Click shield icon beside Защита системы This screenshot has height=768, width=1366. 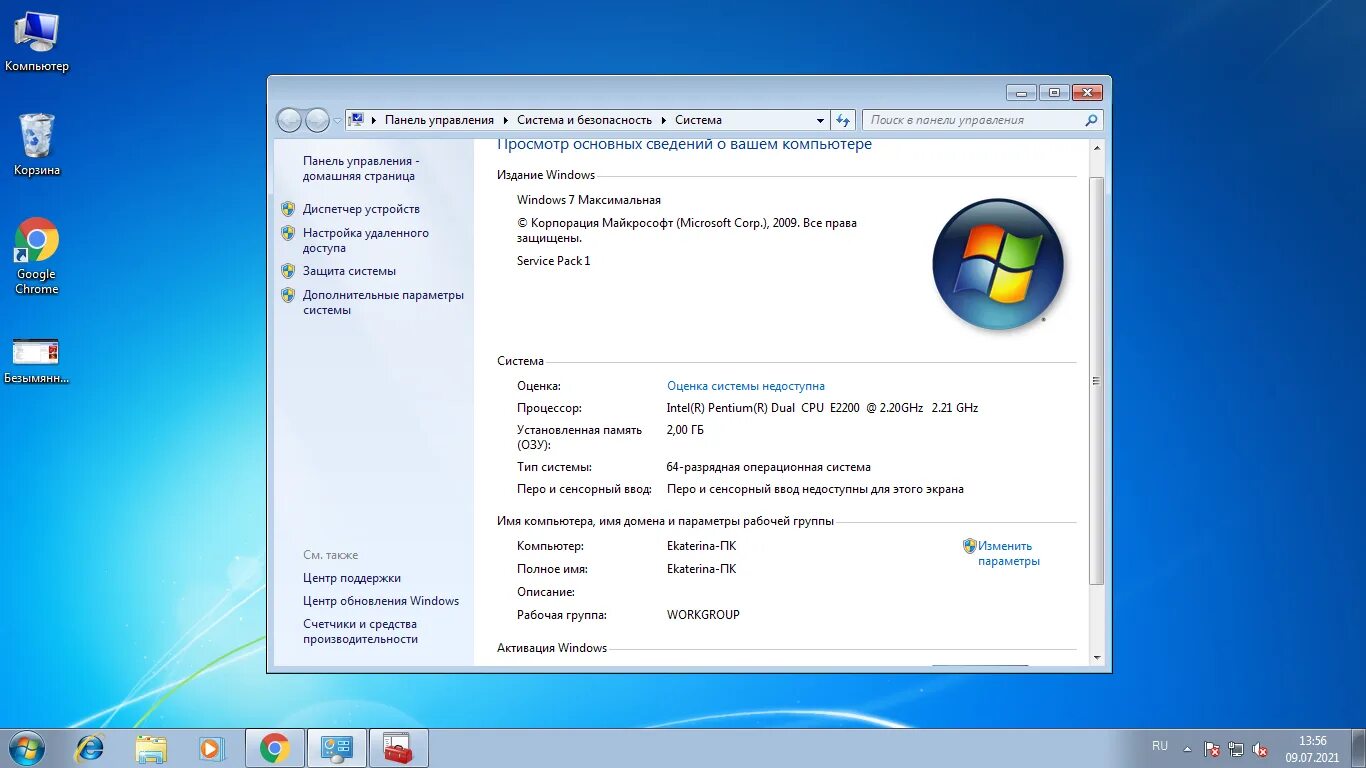(x=288, y=271)
